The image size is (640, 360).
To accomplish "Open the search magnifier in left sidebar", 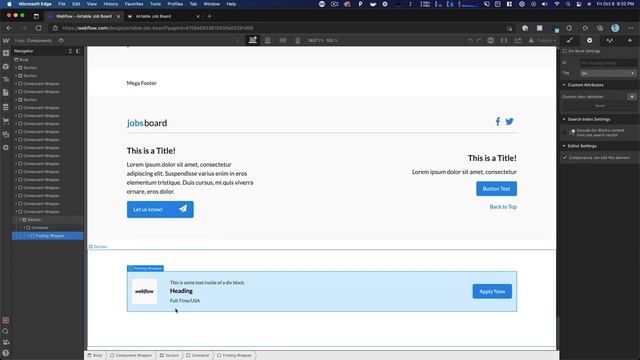I will click(x=6, y=331).
